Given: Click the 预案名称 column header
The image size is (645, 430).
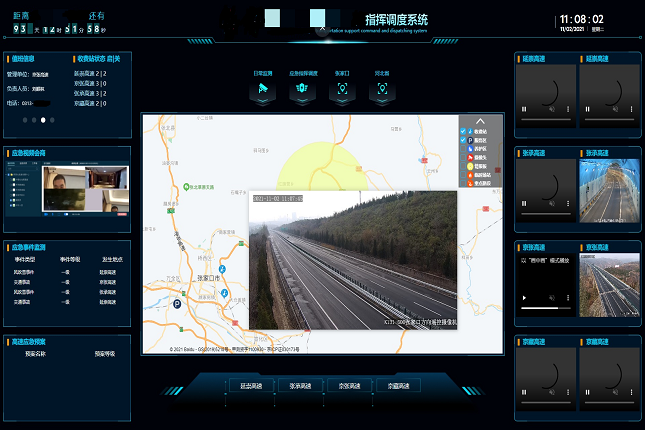Looking at the screenshot, I should 35,353.
